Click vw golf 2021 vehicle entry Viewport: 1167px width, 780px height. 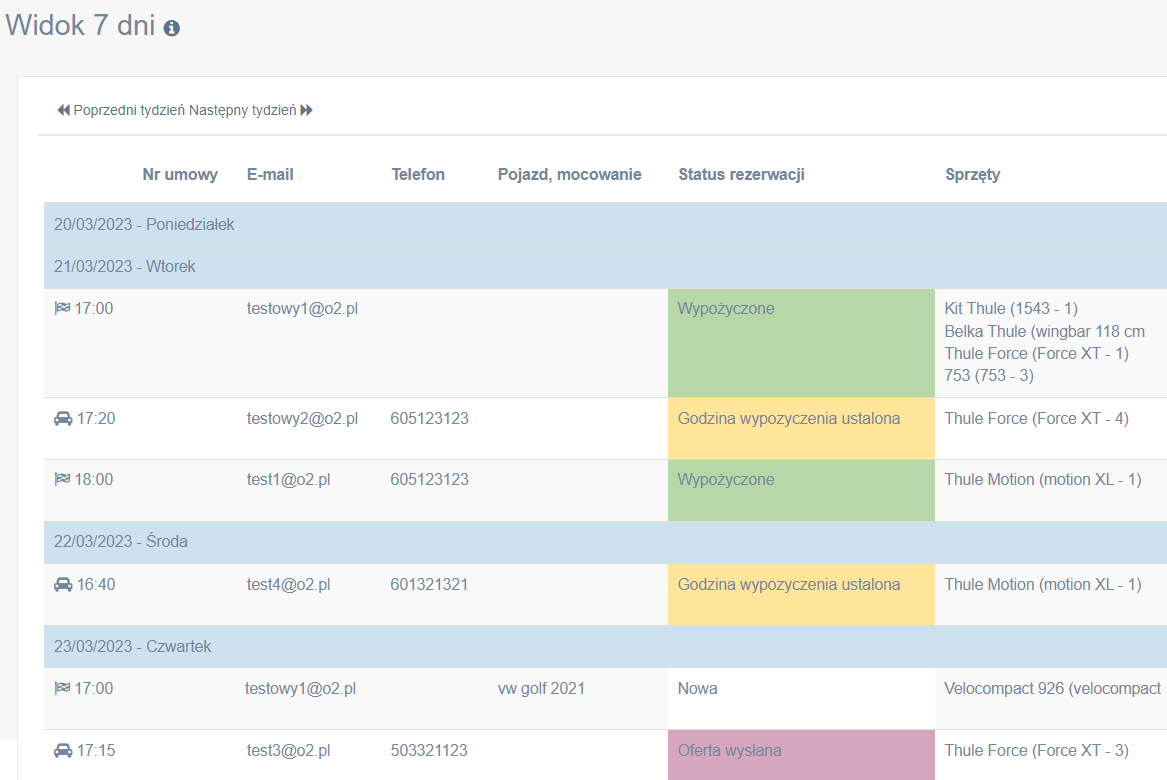point(541,688)
